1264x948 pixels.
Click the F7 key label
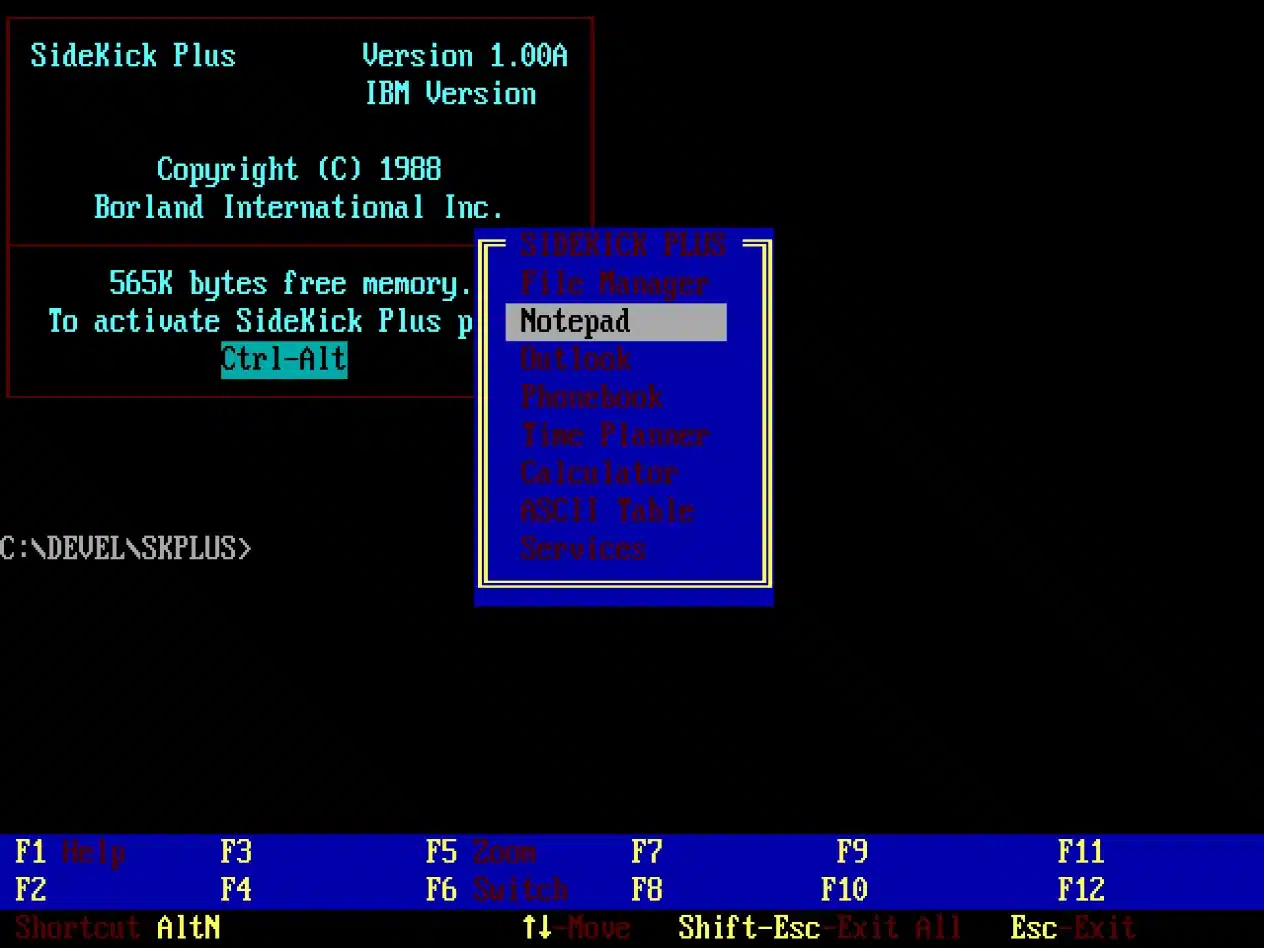tap(647, 852)
